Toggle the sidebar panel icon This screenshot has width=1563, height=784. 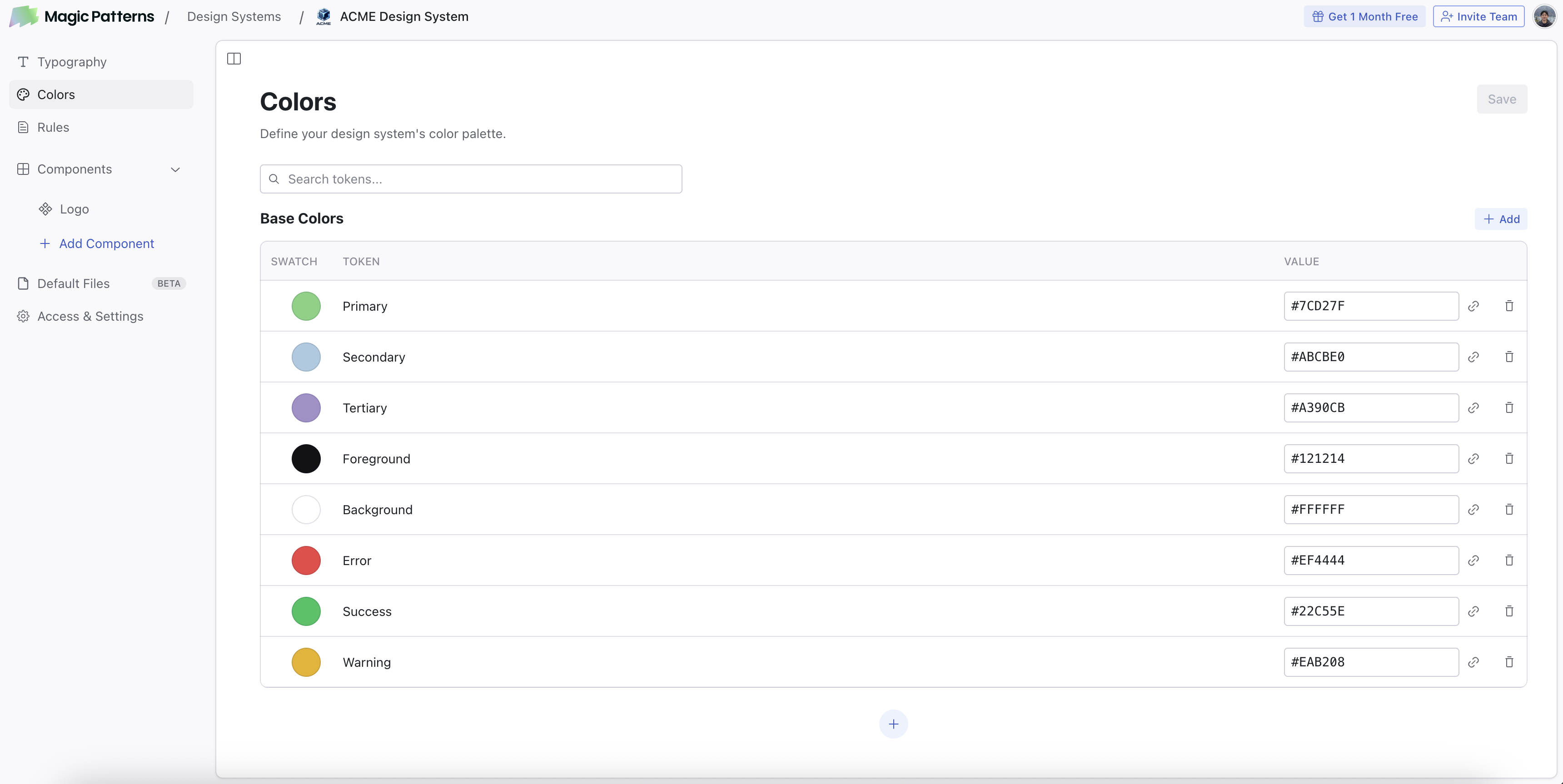point(234,59)
